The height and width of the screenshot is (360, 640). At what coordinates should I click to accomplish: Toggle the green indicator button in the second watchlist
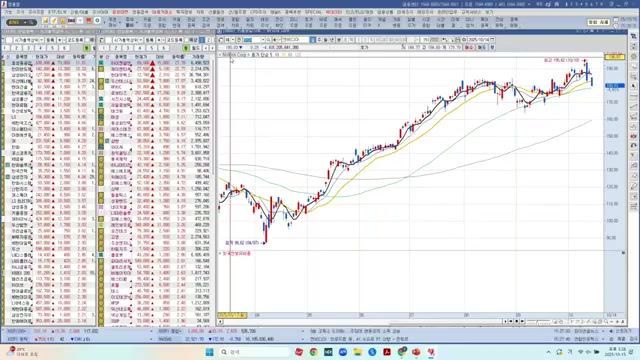186,48
